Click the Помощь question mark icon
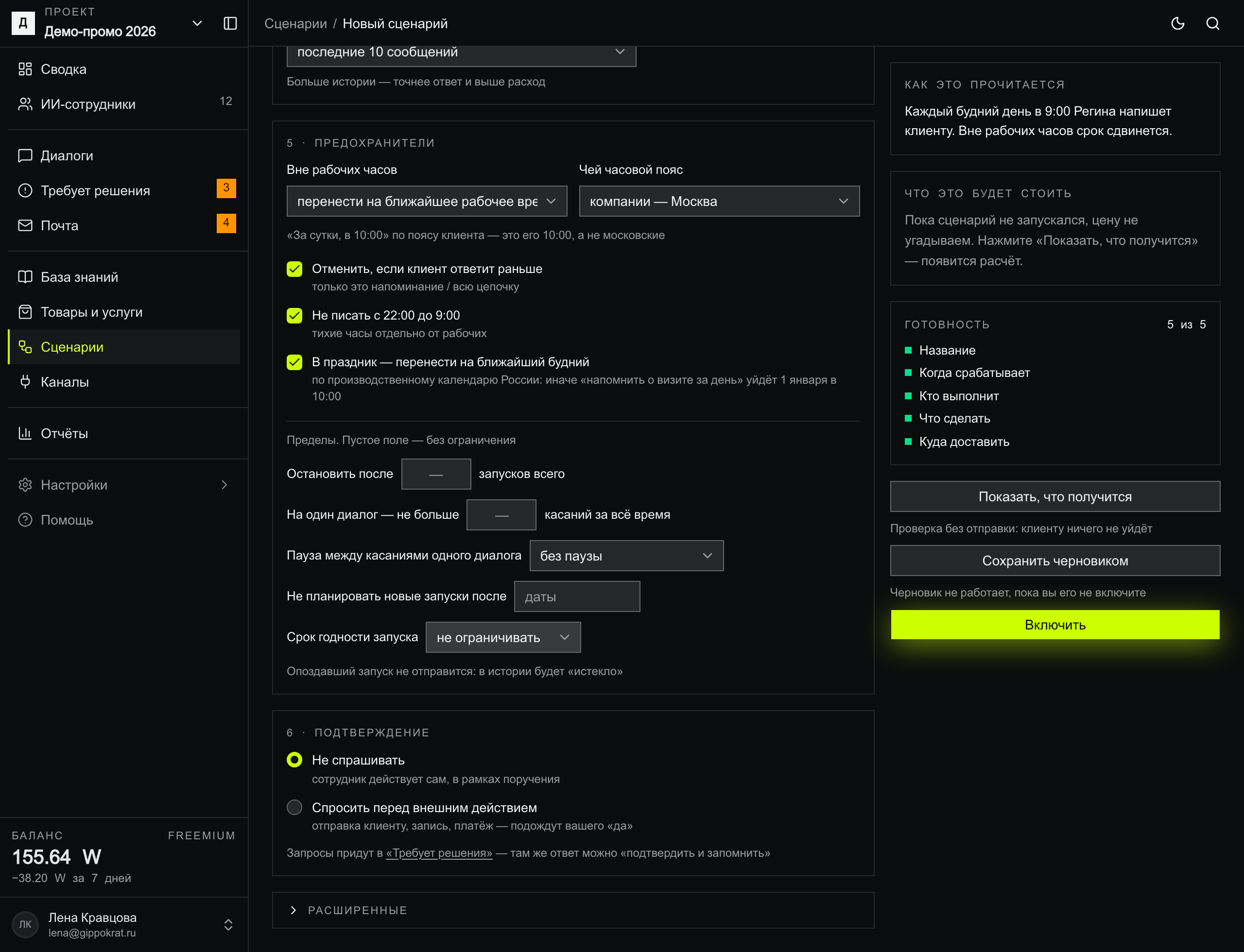 pos(25,520)
